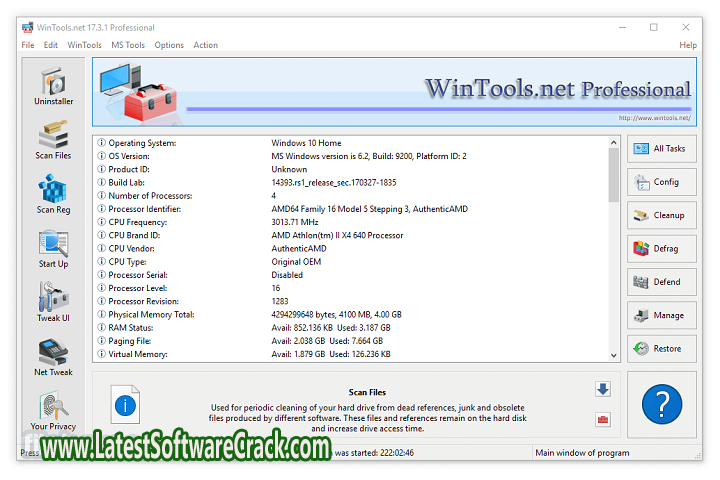Screen dimensions: 720x480
Task: Select the Scan Files tool
Action: [x=53, y=141]
